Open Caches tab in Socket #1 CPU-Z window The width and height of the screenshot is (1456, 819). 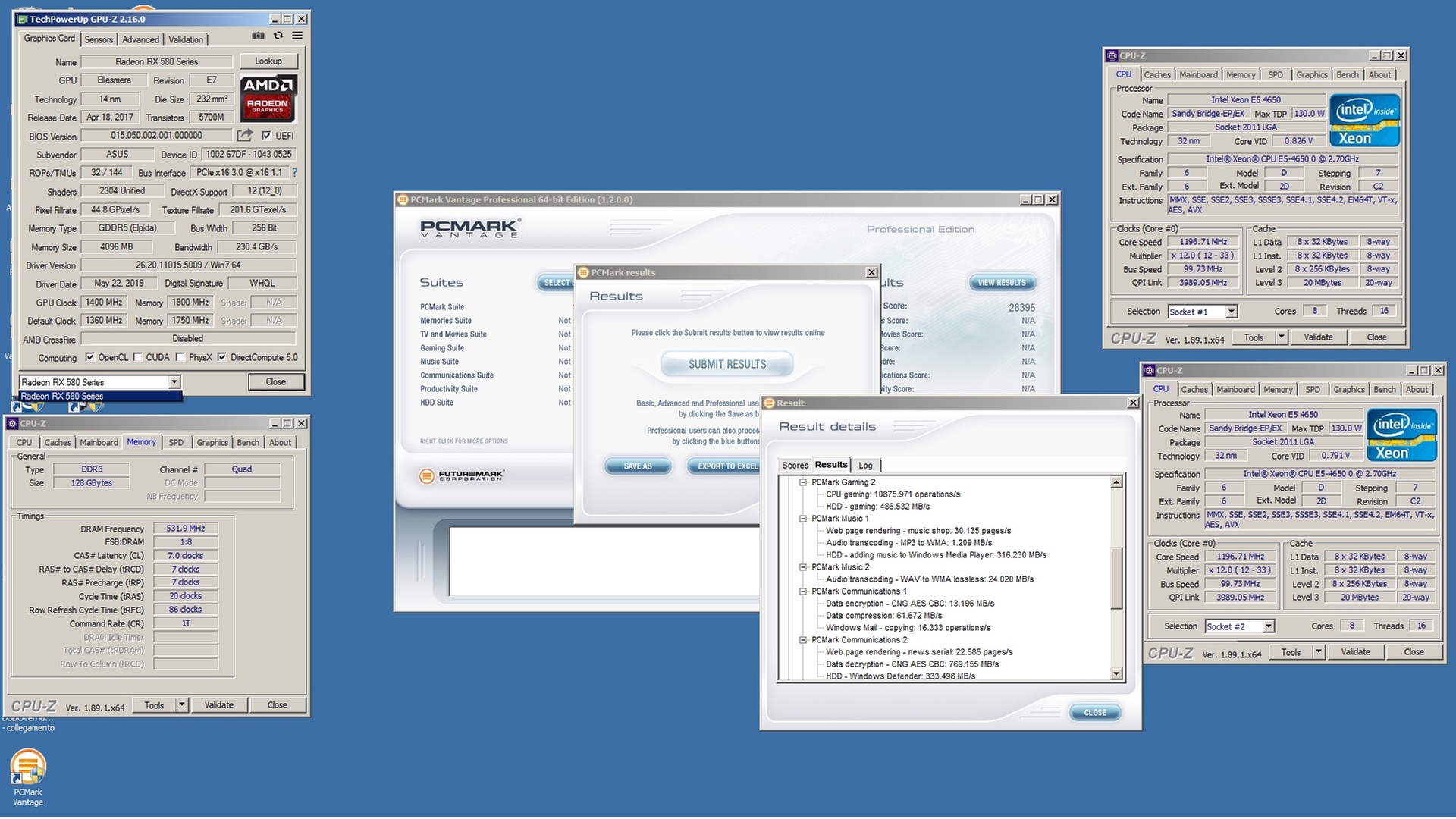[x=1157, y=75]
